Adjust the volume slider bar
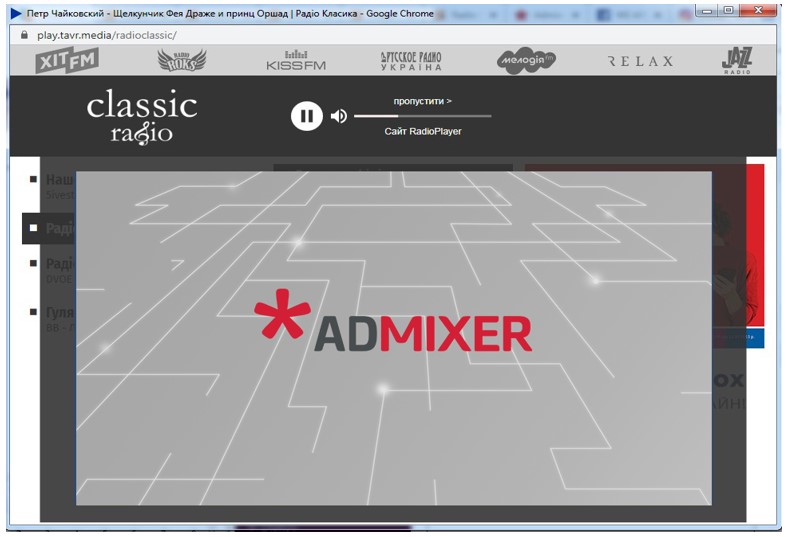Screen dimensions: 786x537 [422, 116]
